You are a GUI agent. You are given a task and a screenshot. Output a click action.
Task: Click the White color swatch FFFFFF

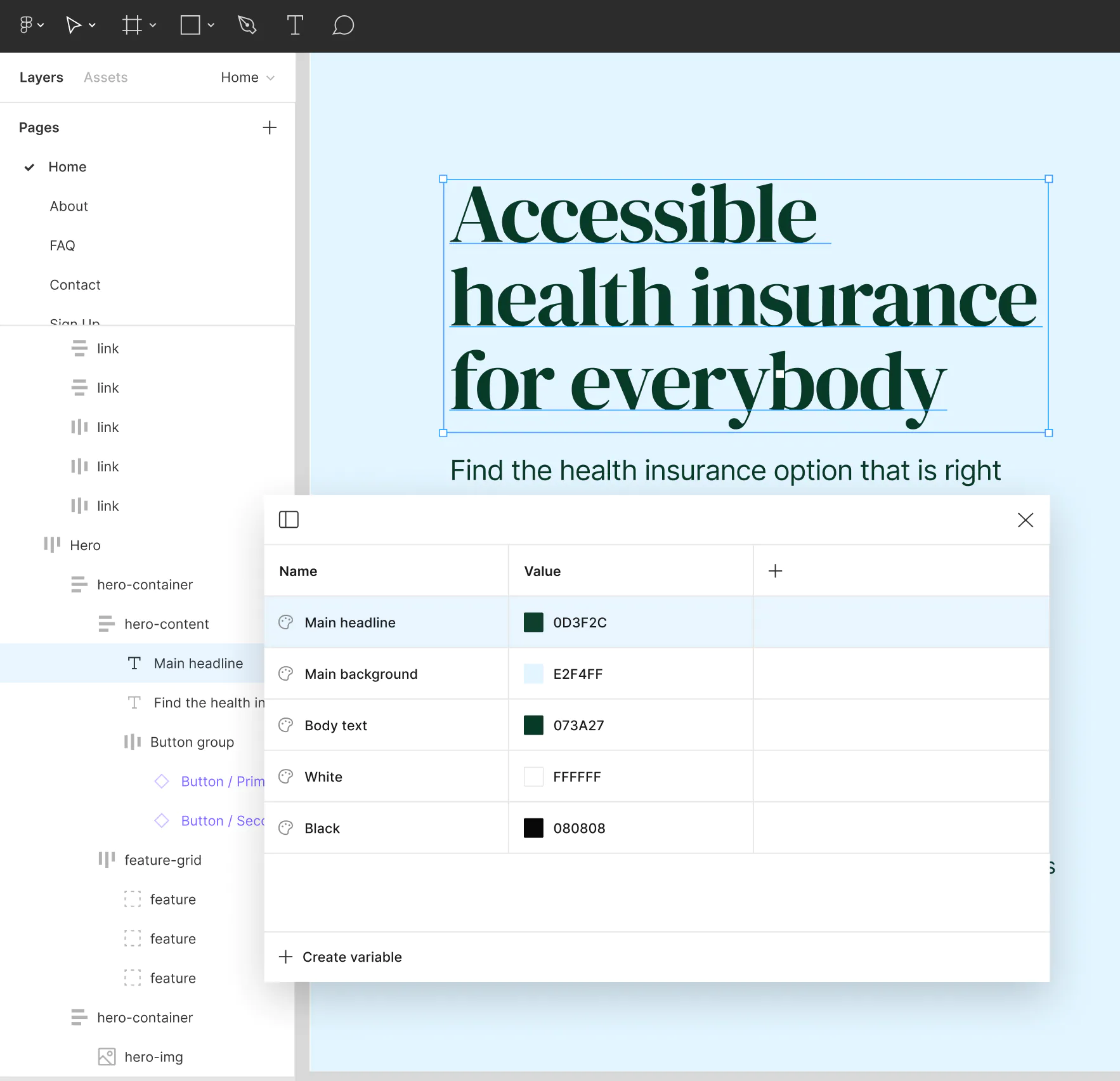pos(533,776)
